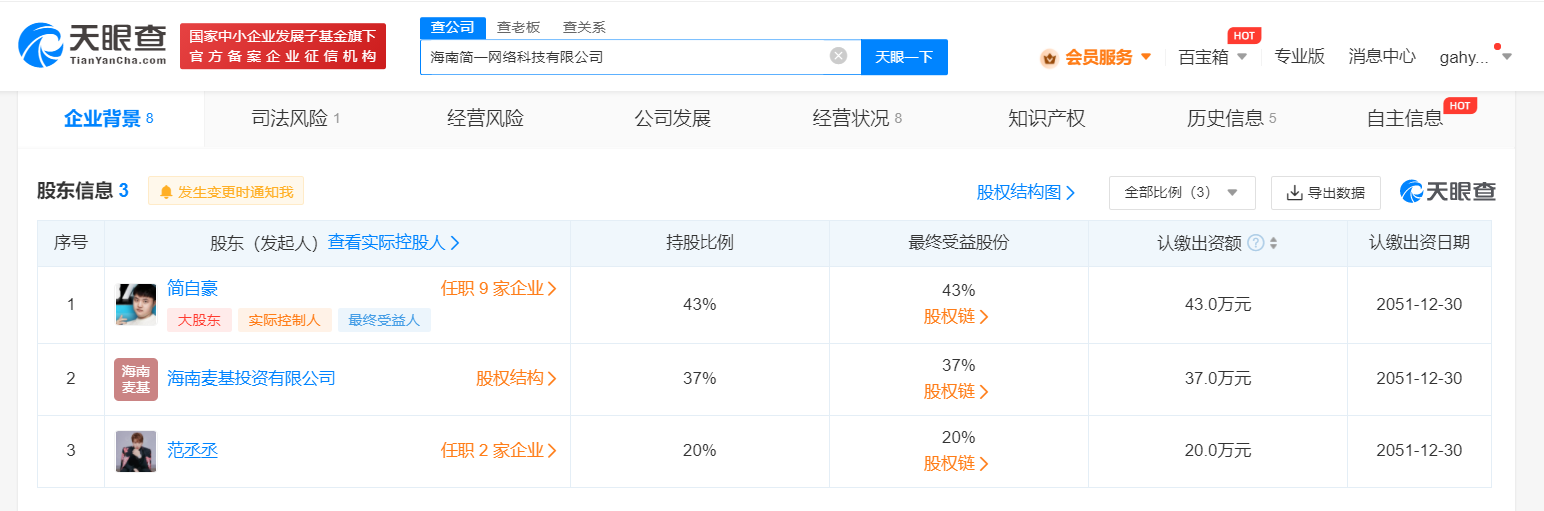
Task: Open 海南麦基投资有限公司 company link
Action: (x=251, y=379)
